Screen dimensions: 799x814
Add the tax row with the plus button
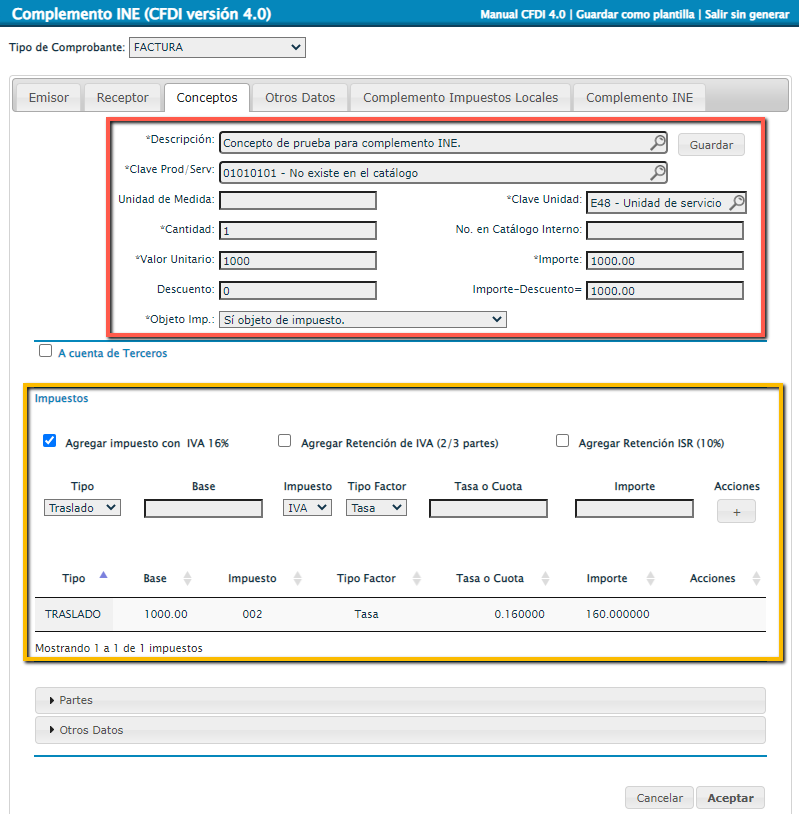736,511
